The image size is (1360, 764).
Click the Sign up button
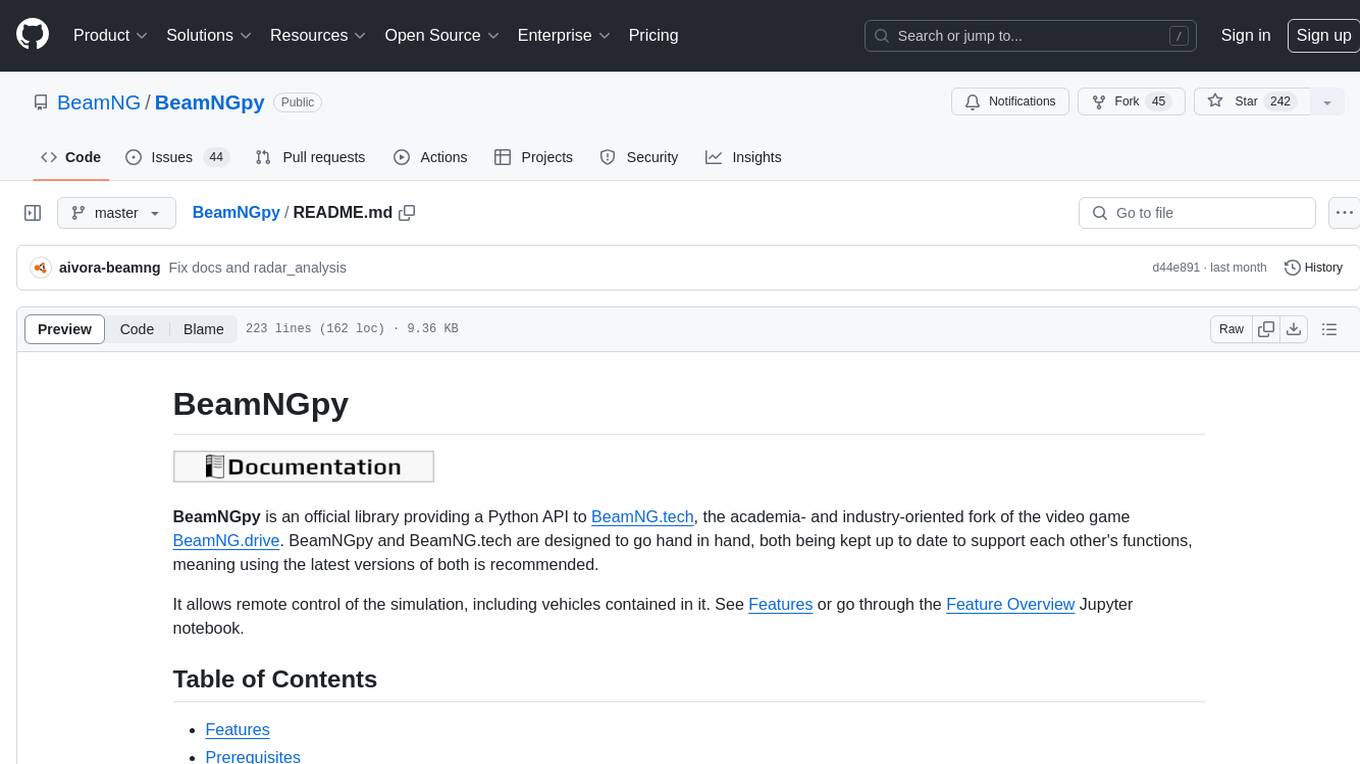[1323, 35]
